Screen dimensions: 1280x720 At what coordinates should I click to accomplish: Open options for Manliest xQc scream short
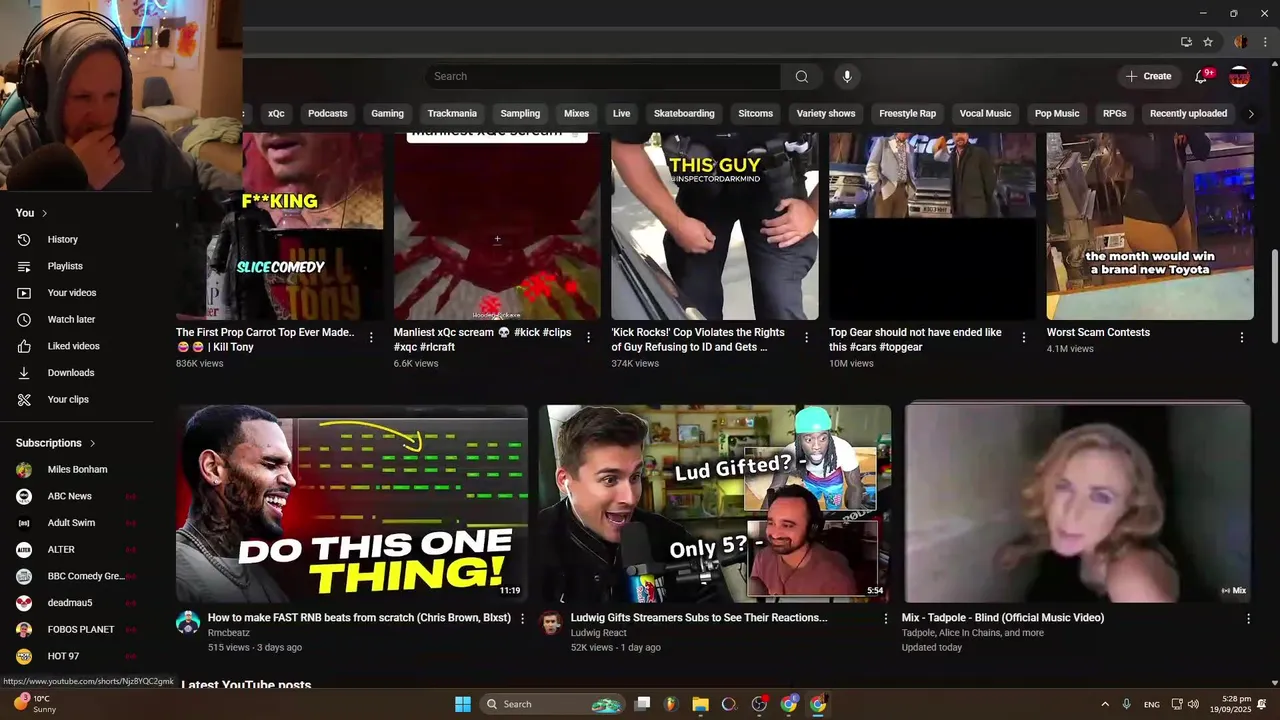pos(588,338)
